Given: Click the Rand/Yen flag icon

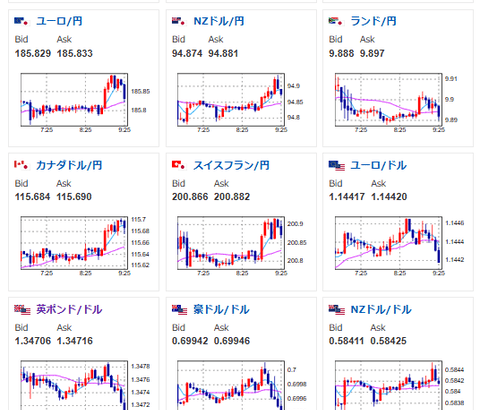Looking at the screenshot, I should point(335,21).
